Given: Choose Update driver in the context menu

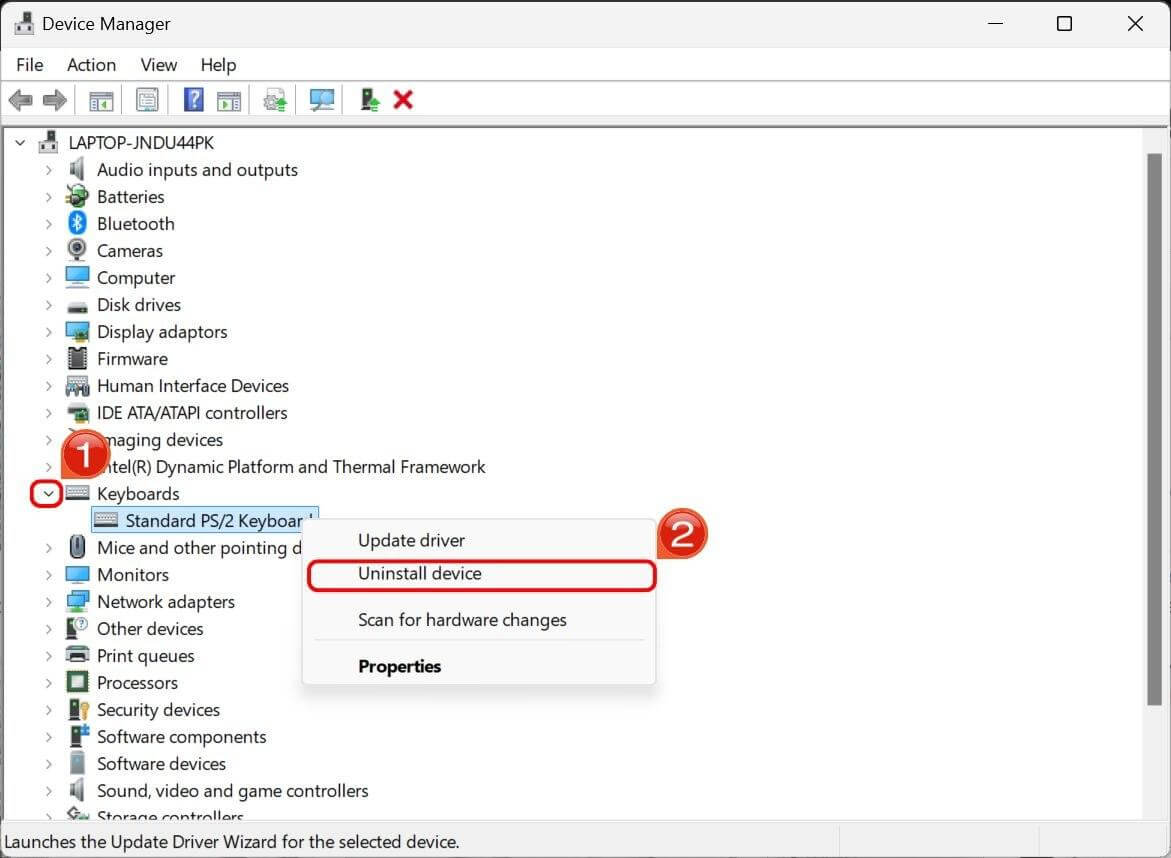Looking at the screenshot, I should tap(411, 540).
